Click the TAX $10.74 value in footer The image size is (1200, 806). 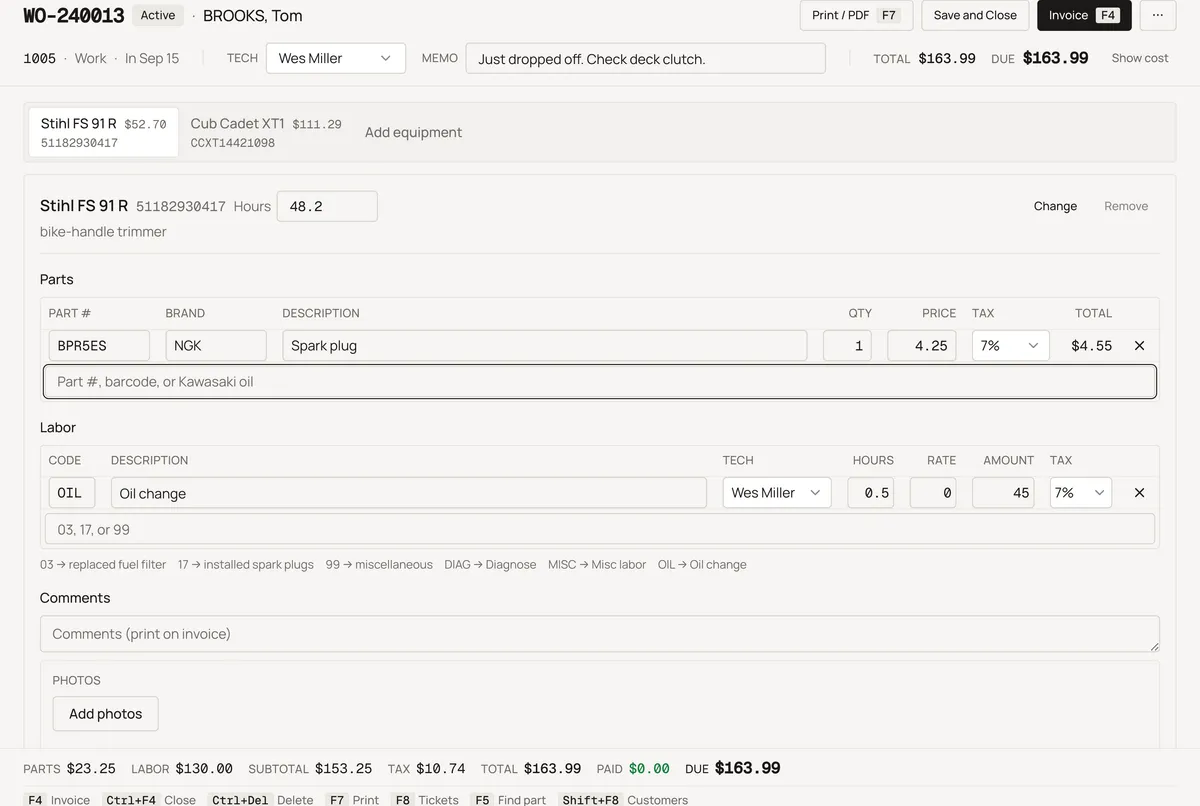coord(440,769)
